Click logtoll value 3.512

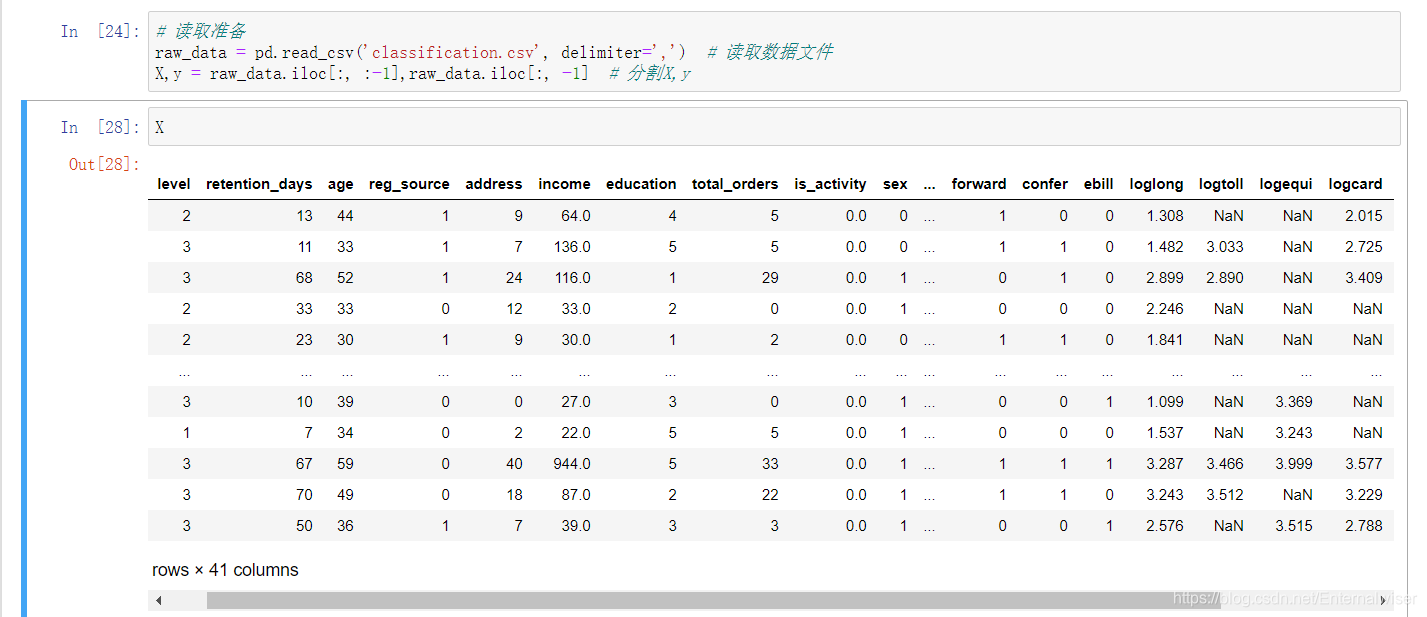pos(1225,495)
